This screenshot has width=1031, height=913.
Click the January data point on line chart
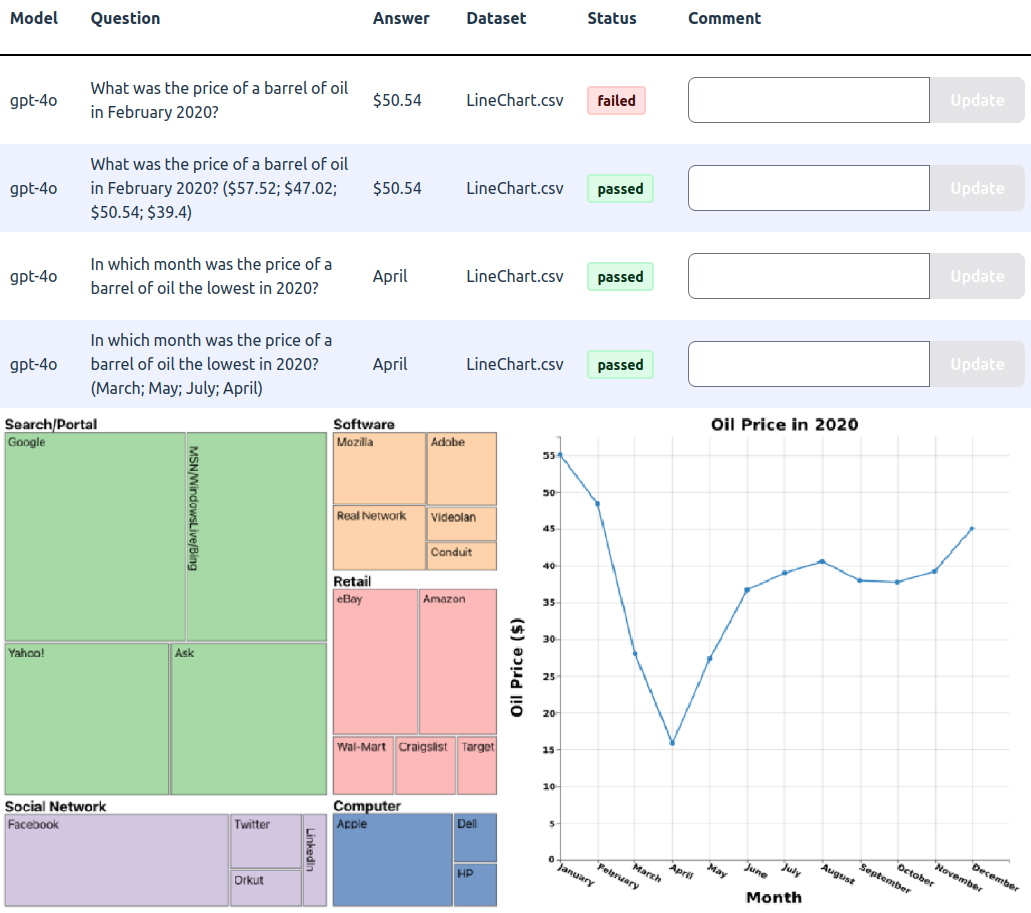(560, 454)
